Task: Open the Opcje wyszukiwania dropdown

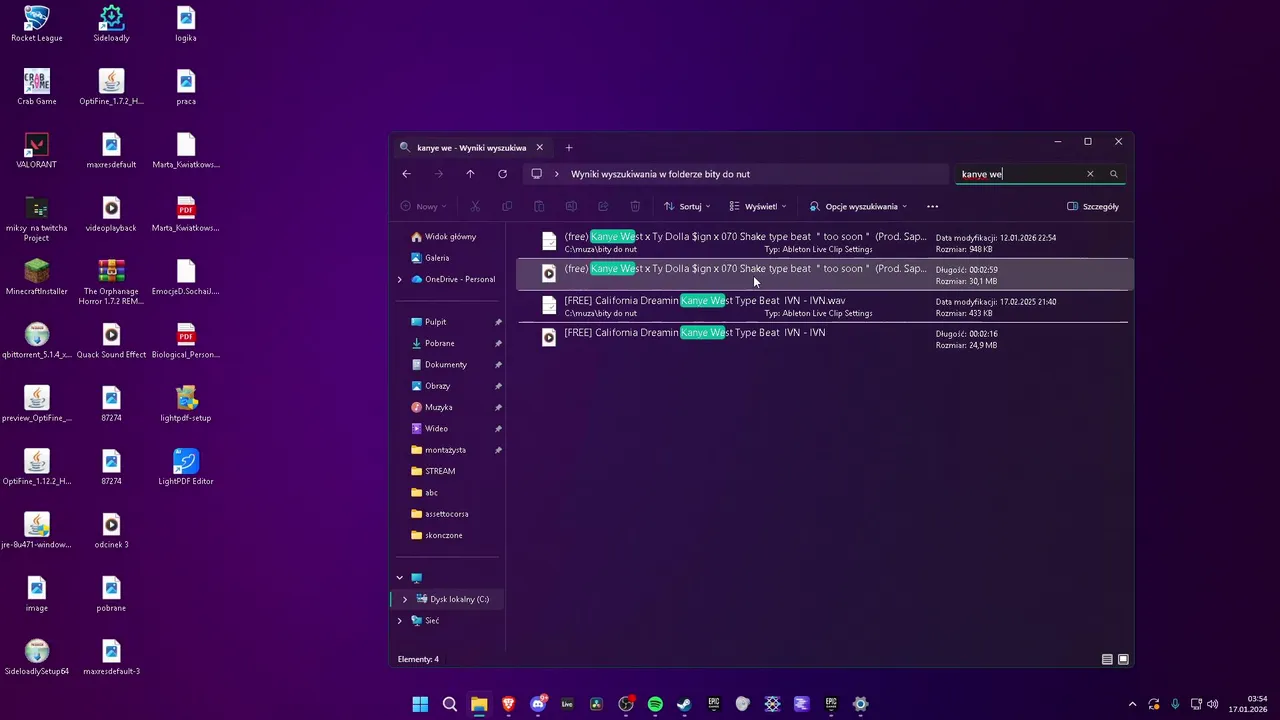Action: (858, 206)
